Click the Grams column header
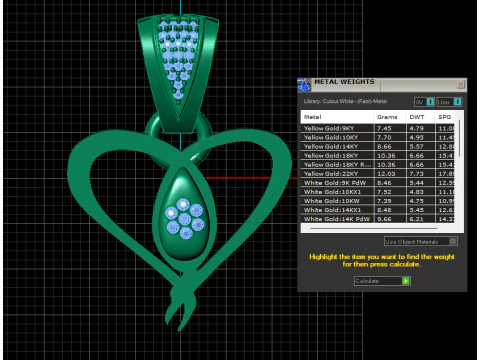This screenshot has width=480, height=360. click(390, 117)
